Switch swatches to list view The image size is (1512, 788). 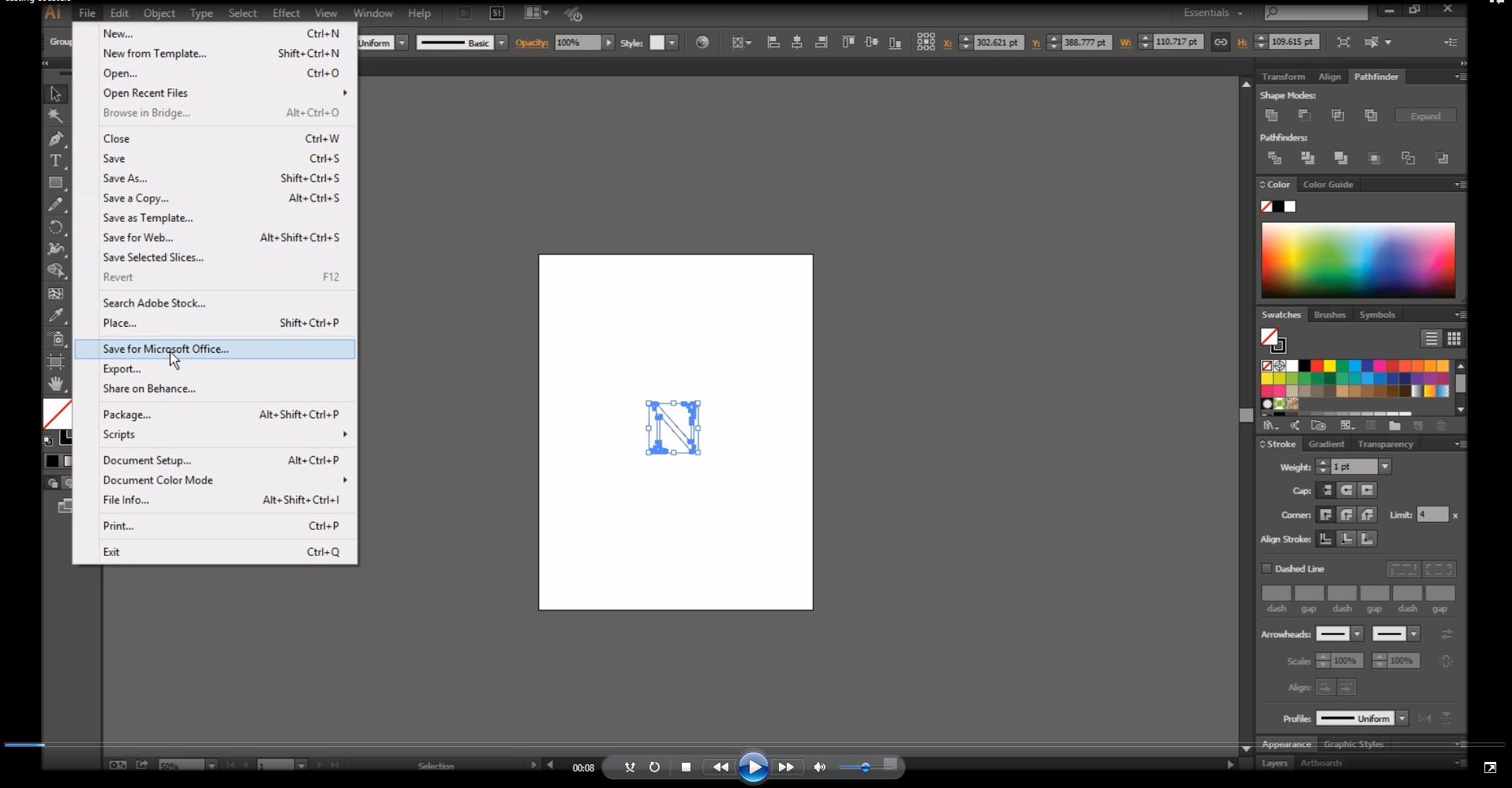point(1431,338)
